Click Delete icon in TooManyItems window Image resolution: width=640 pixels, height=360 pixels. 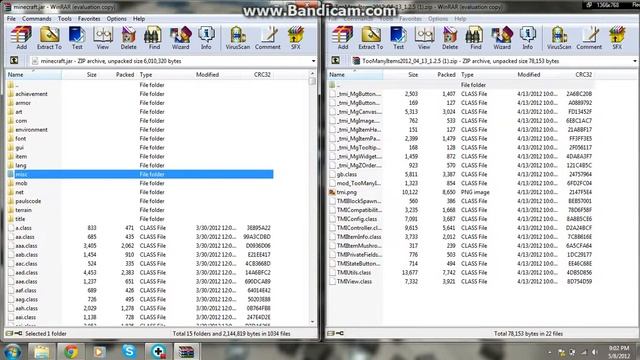[450, 38]
